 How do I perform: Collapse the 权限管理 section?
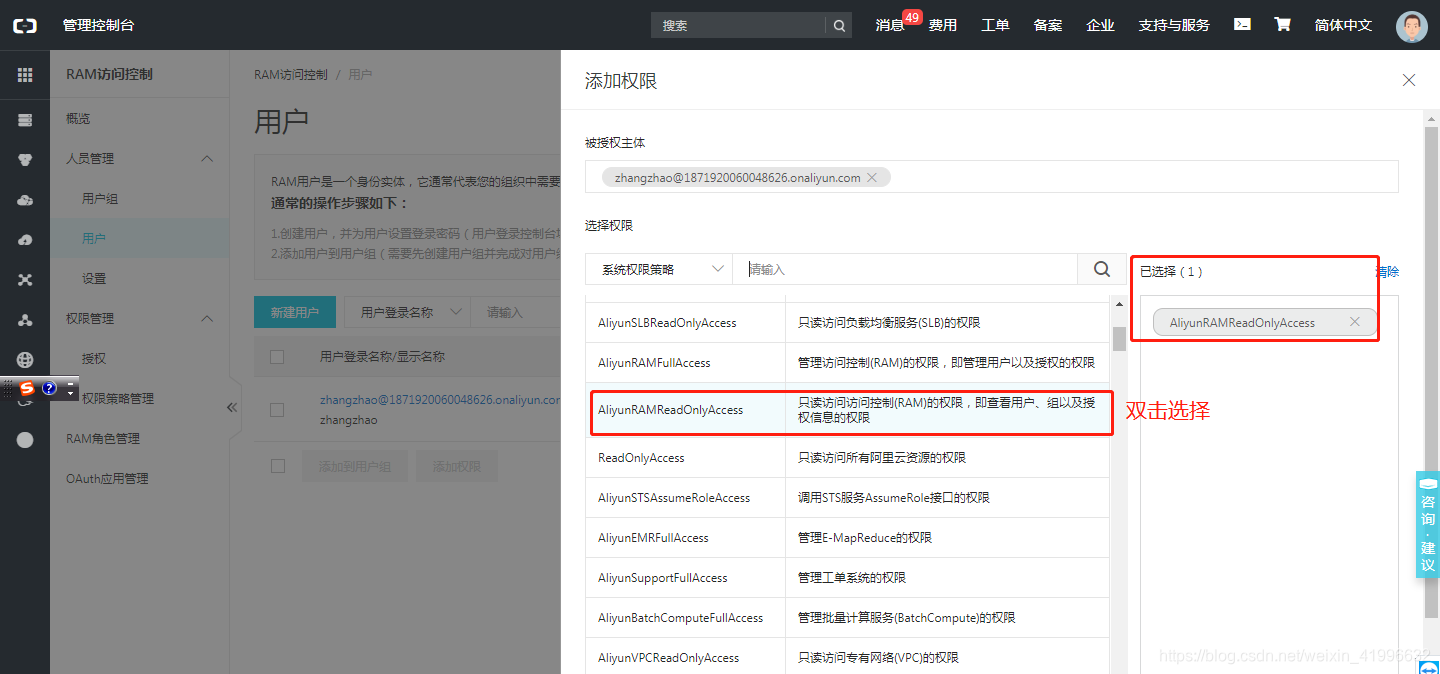pos(207,318)
